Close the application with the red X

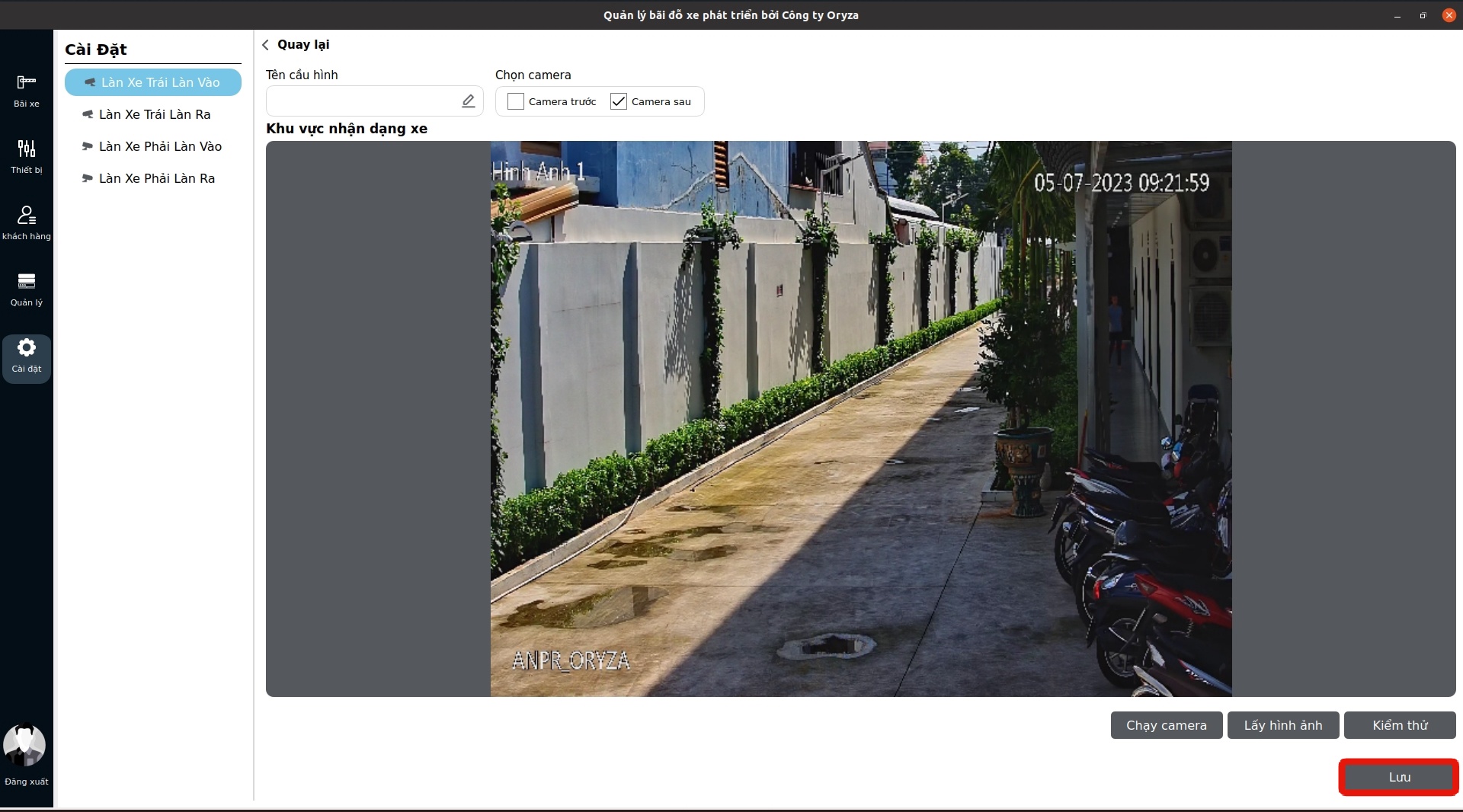[x=1449, y=15]
